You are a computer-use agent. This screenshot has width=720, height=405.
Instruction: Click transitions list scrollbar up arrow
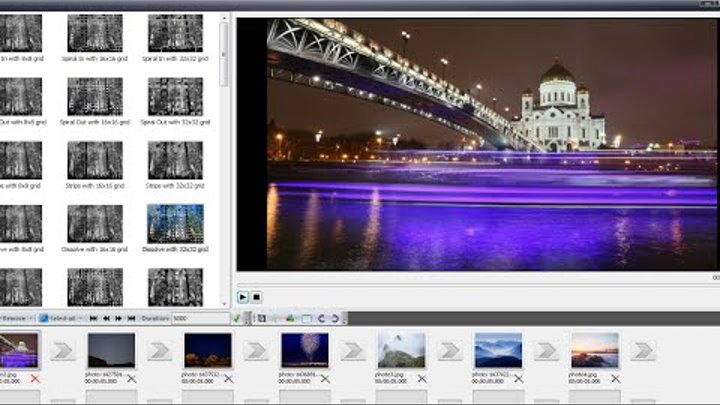click(224, 18)
